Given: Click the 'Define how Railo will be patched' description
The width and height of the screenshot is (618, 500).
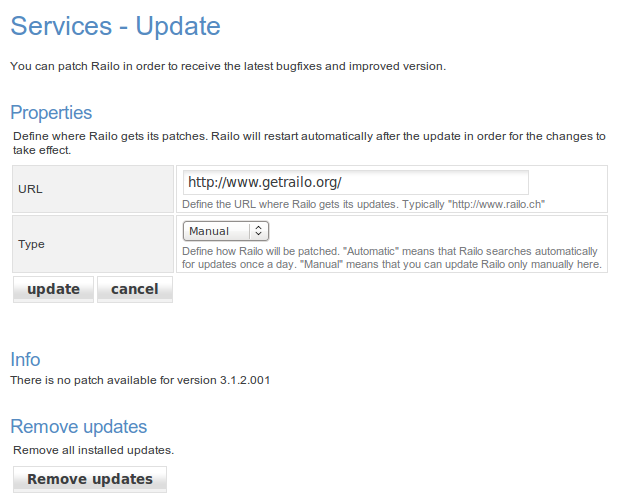Looking at the screenshot, I should coord(392,258).
